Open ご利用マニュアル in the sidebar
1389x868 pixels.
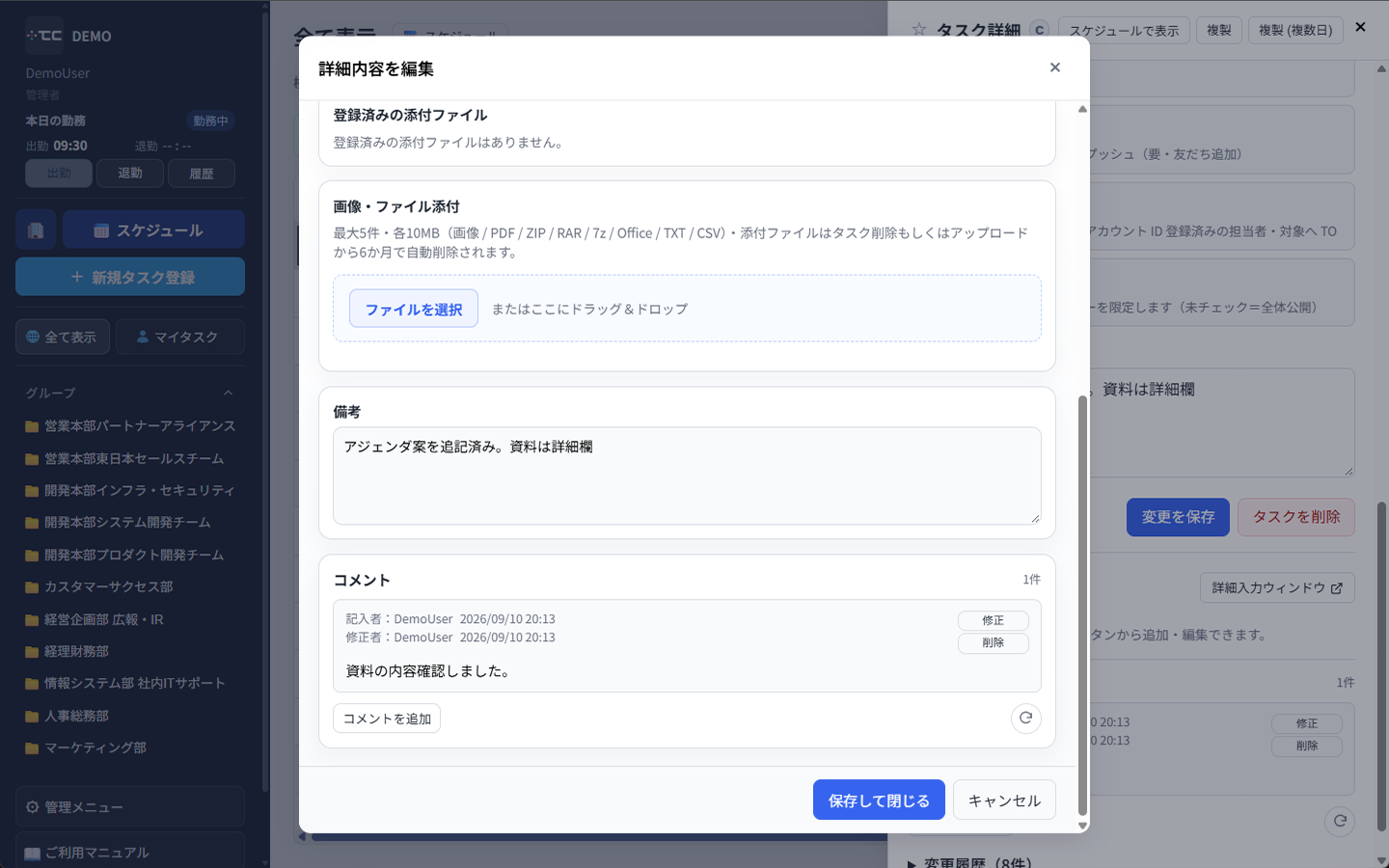point(130,852)
